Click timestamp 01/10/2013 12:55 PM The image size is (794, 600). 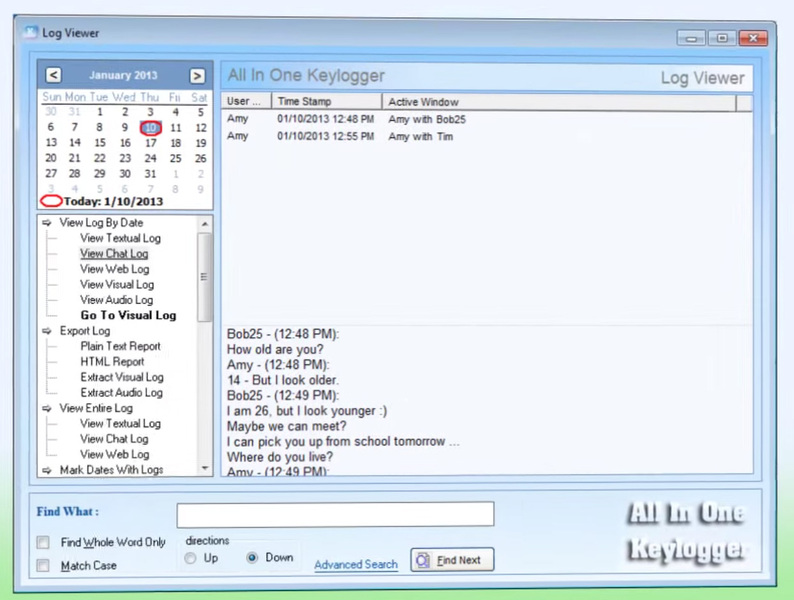326,137
